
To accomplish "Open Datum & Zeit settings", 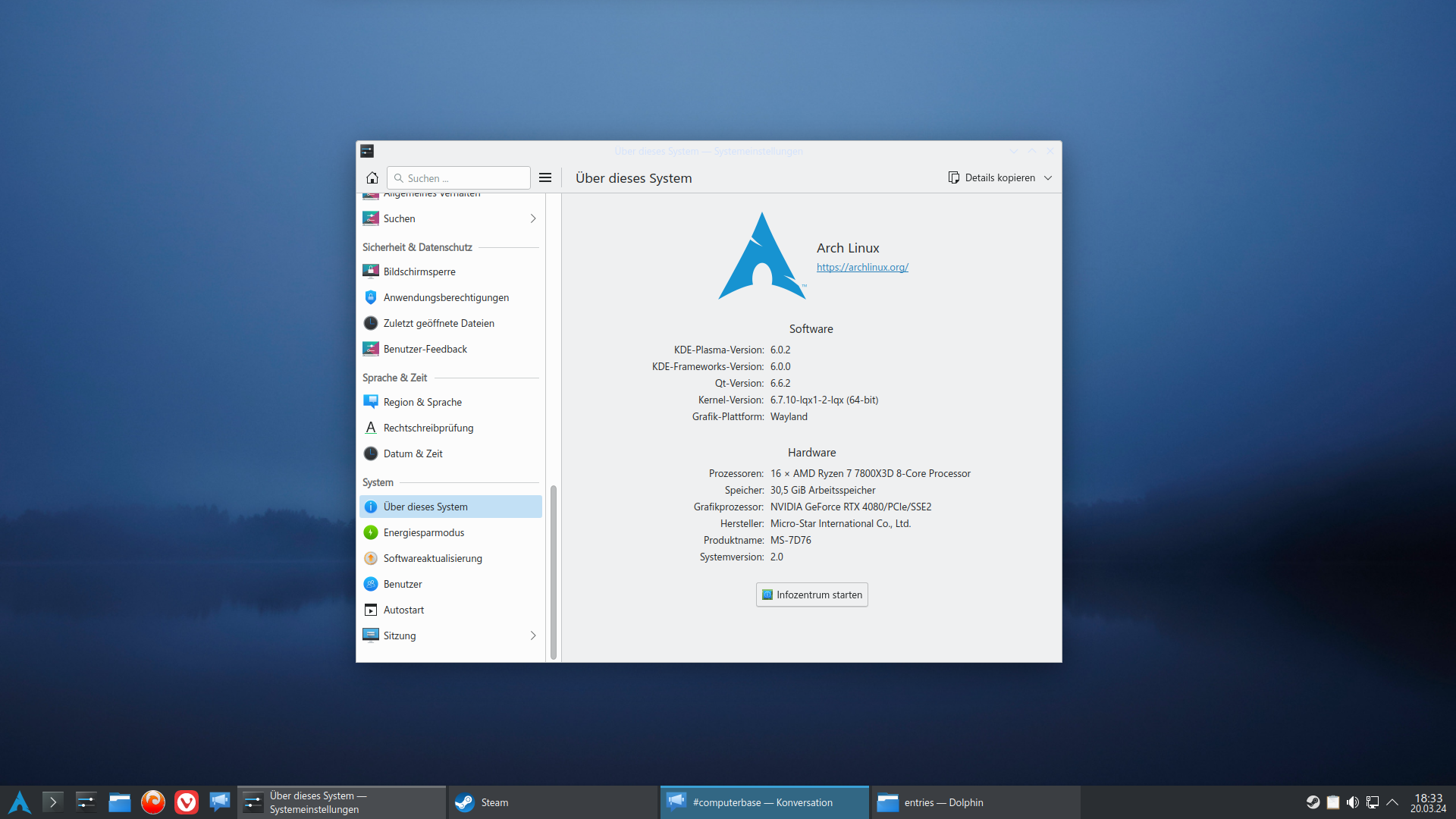I will click(x=413, y=453).
